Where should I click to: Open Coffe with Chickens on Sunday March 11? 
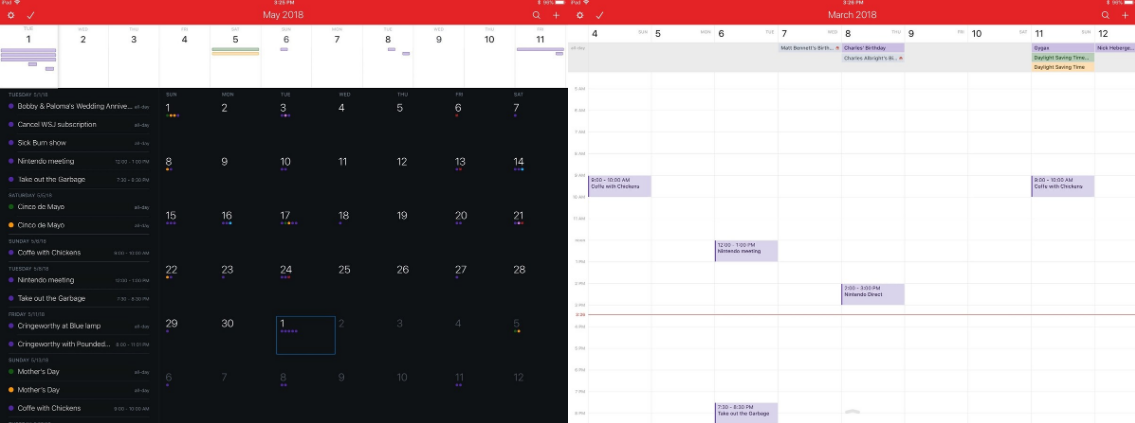point(1063,186)
